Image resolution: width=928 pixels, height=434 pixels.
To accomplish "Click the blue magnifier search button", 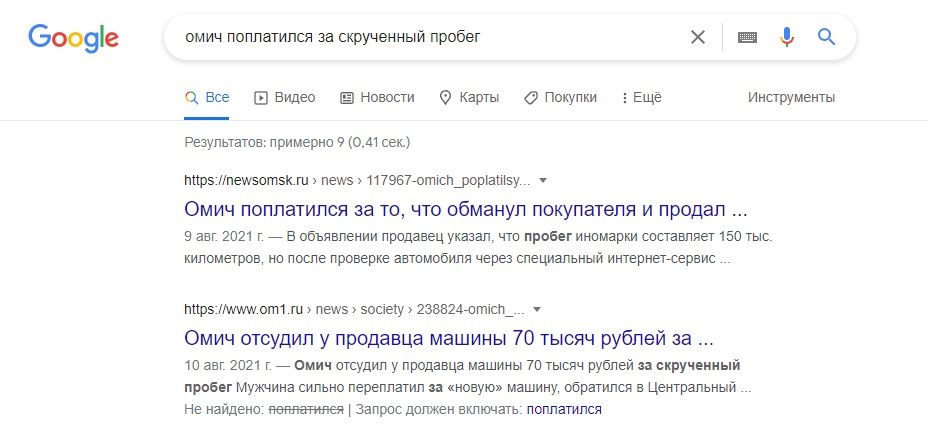I will (x=826, y=37).
